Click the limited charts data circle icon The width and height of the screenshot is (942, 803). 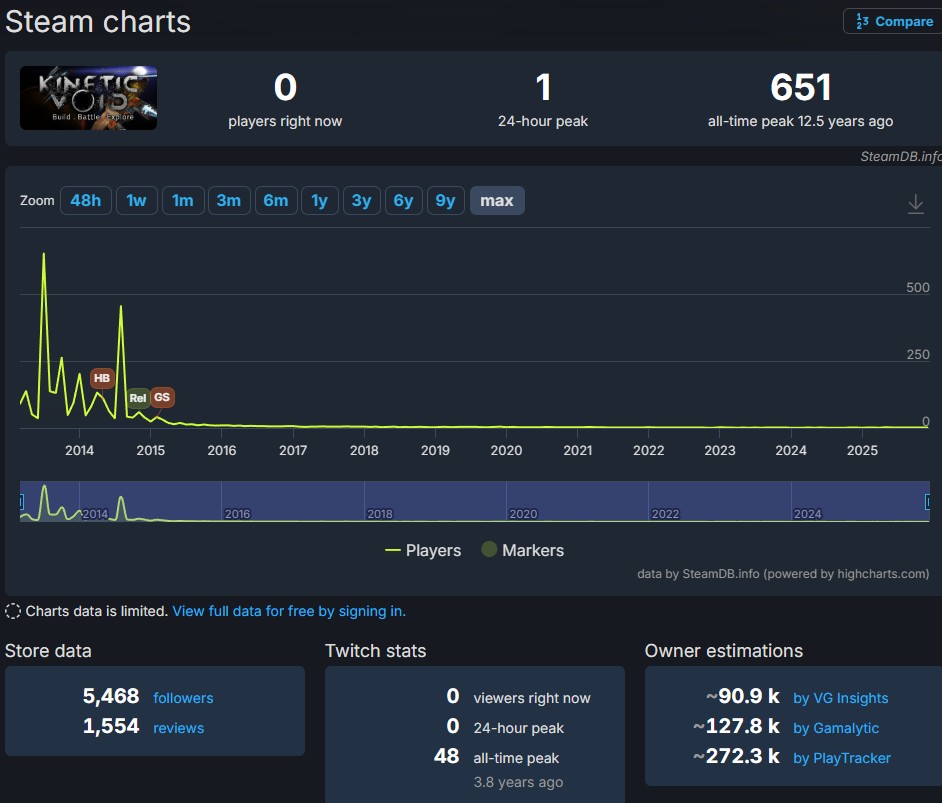tap(13, 611)
